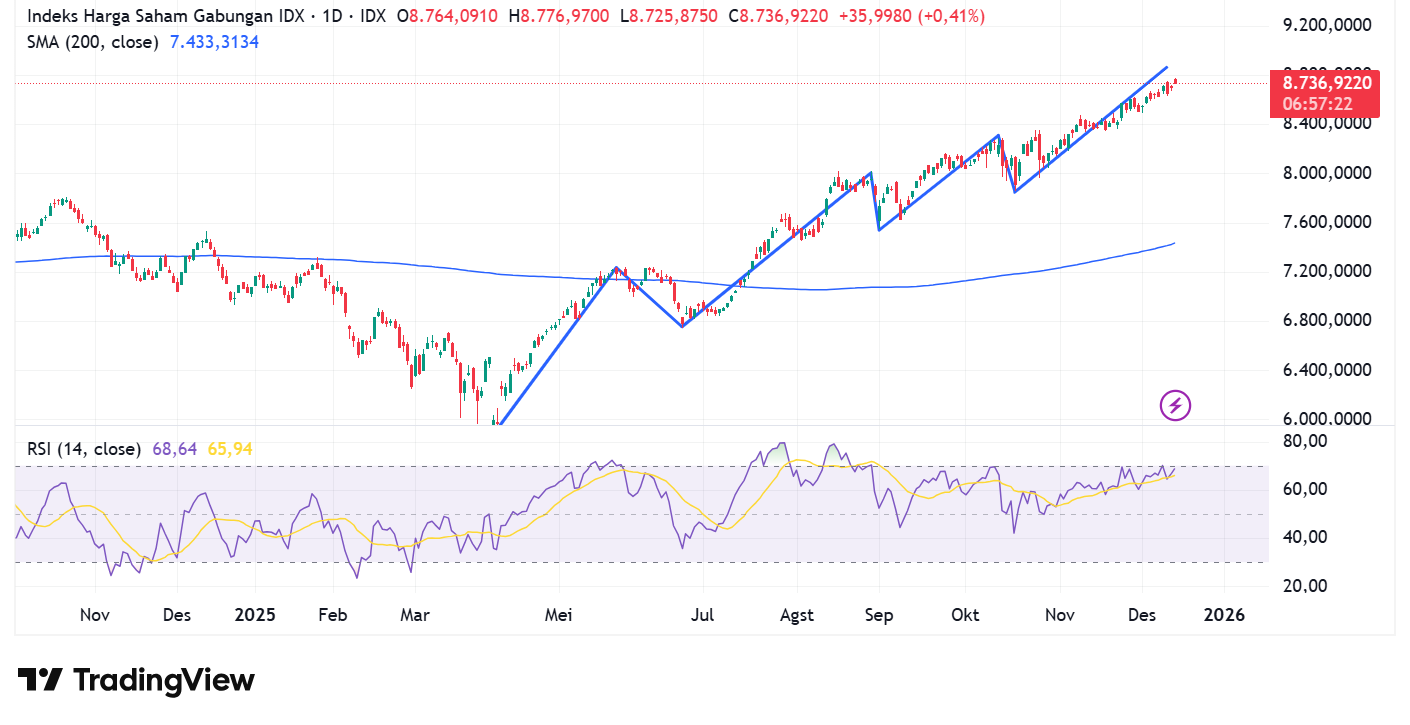Image resolution: width=1410 pixels, height=725 pixels.
Task: Select the RSI (14, close) indicator legend
Action: (85, 450)
